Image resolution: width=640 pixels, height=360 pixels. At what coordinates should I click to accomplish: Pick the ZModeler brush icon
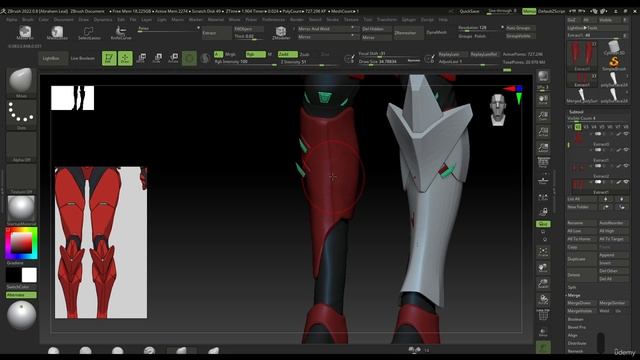click(281, 32)
